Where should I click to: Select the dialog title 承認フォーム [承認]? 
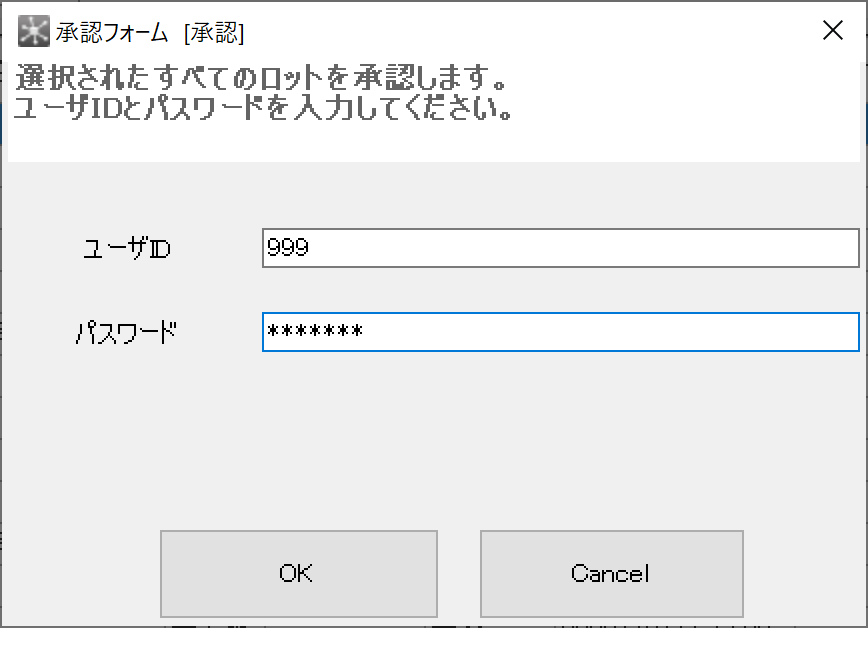[x=152, y=32]
